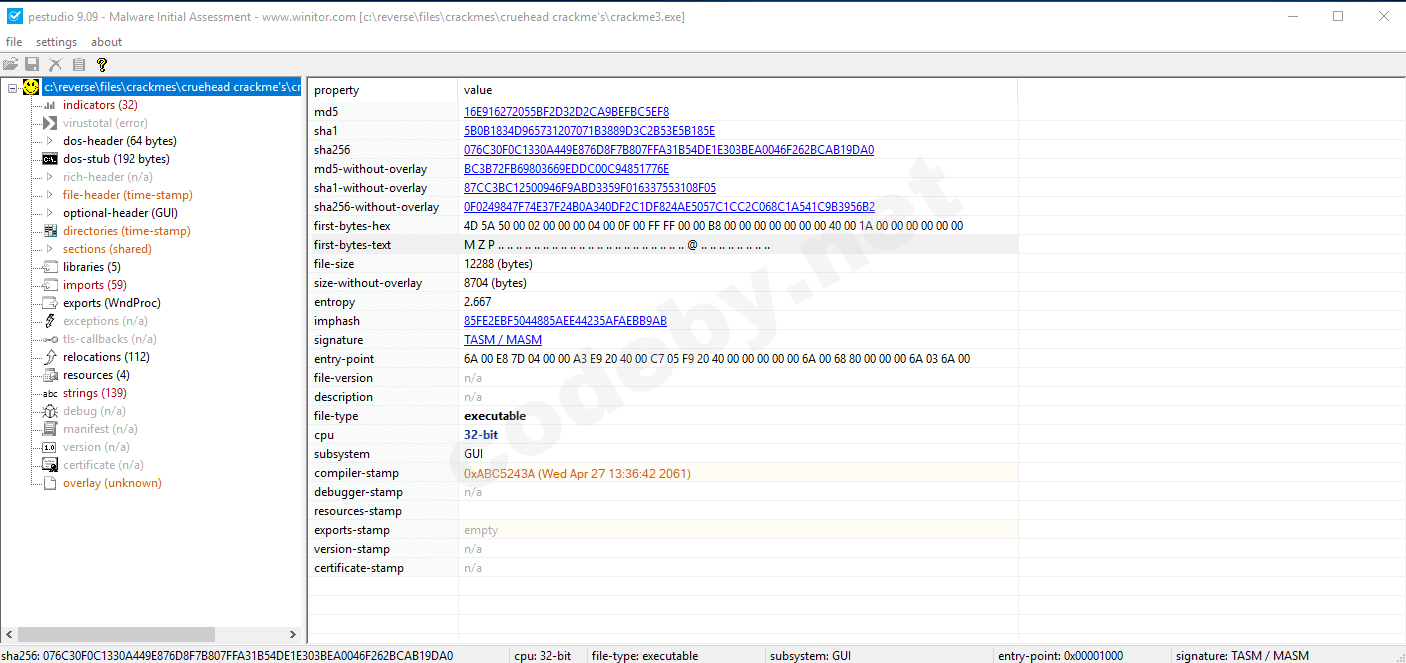Select the indicators item in the tree
This screenshot has width=1406, height=663.
(100, 104)
